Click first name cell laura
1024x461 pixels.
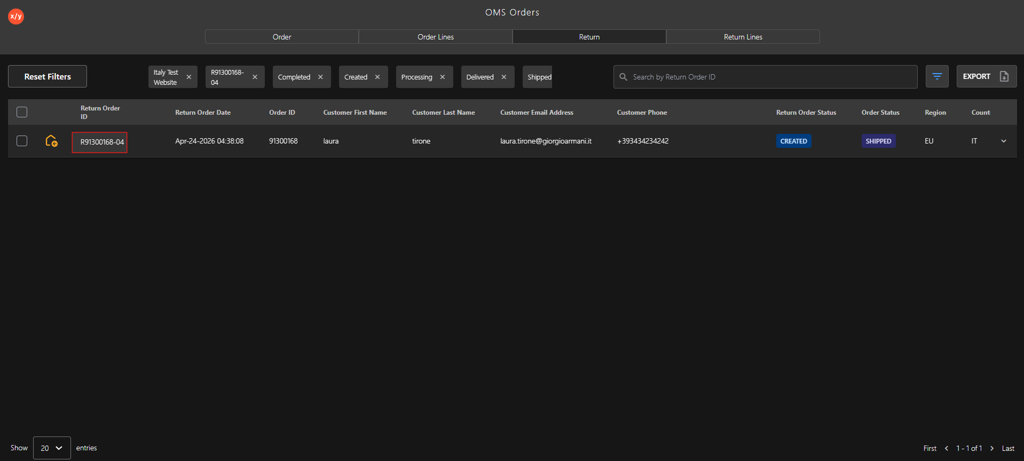331,141
